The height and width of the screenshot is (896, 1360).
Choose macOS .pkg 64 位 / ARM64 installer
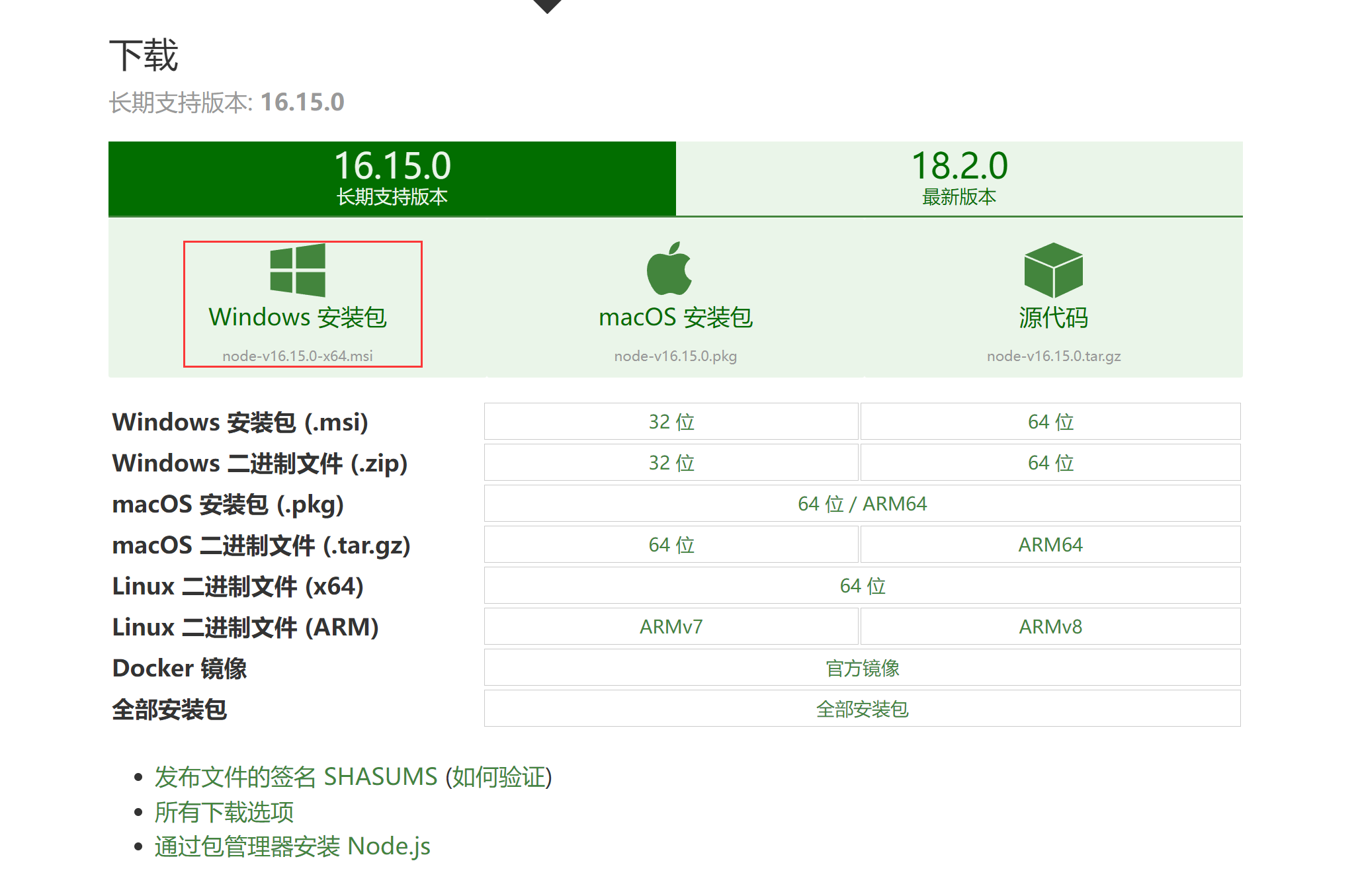pos(862,504)
